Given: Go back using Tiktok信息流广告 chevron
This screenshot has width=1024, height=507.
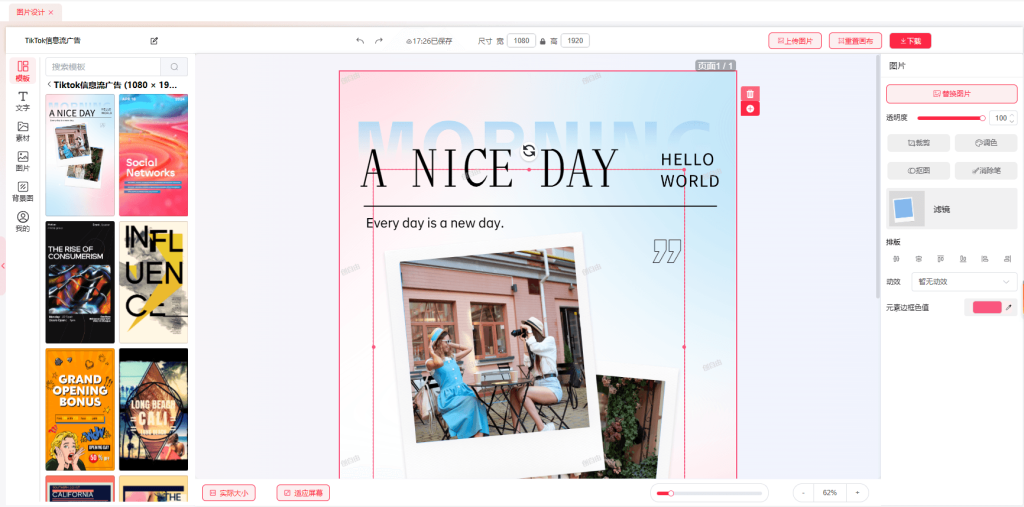Looking at the screenshot, I should pyautogui.click(x=49, y=85).
